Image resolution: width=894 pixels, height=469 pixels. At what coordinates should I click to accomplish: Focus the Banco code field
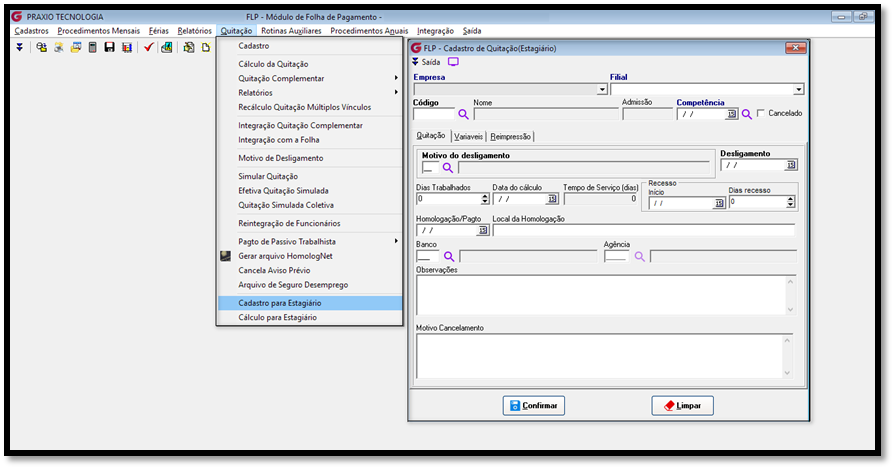click(x=428, y=257)
